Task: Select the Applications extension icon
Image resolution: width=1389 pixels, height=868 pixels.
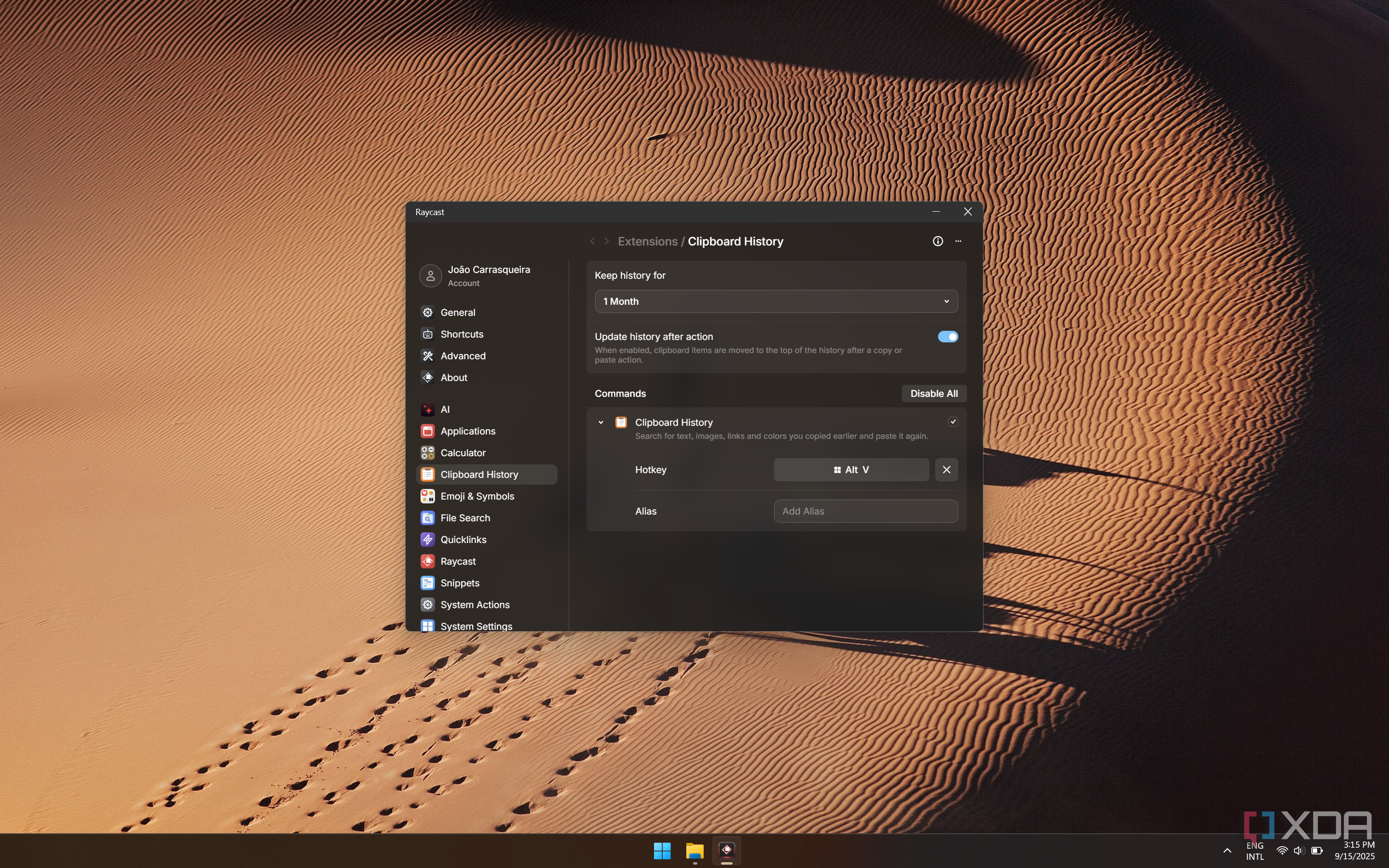Action: tap(428, 431)
